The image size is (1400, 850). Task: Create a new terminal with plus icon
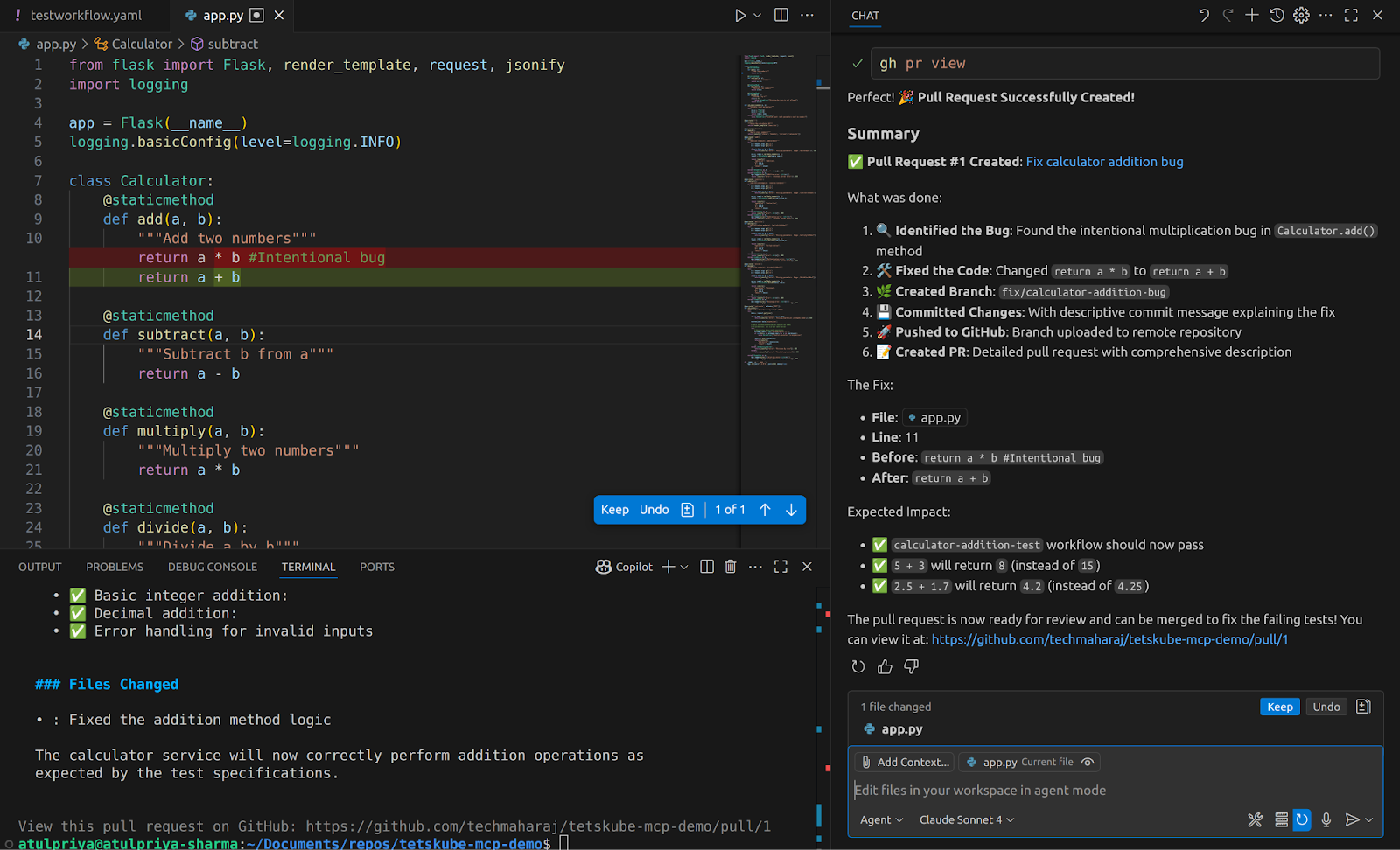coord(668,567)
